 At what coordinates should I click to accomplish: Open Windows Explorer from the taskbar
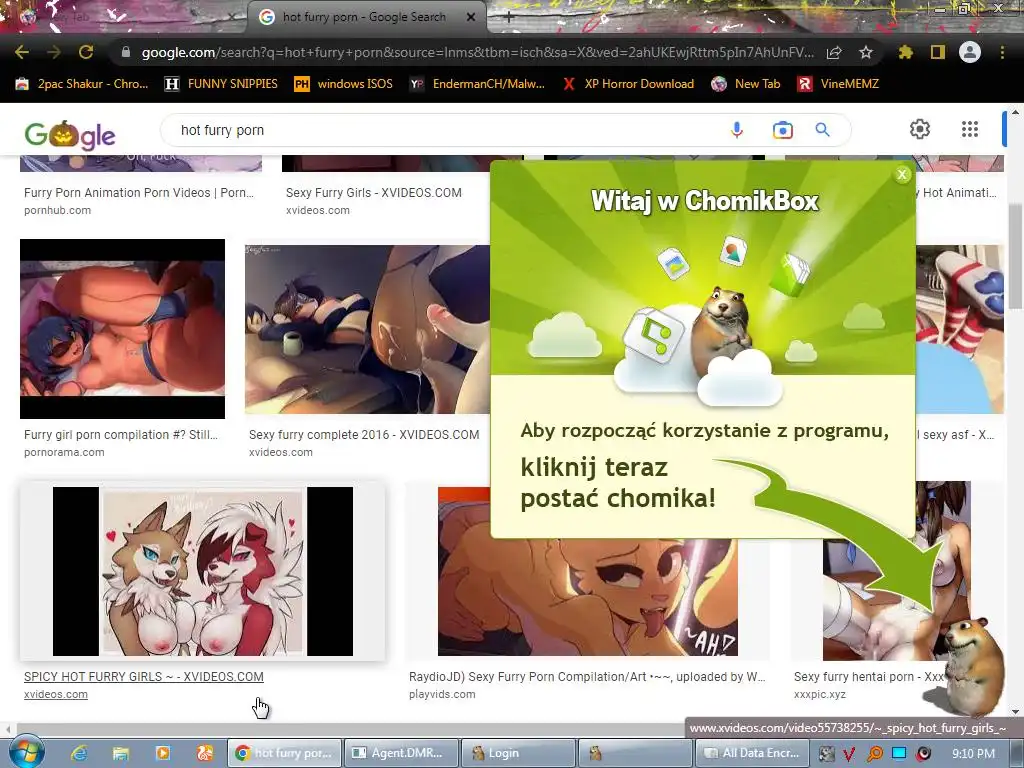point(121,753)
